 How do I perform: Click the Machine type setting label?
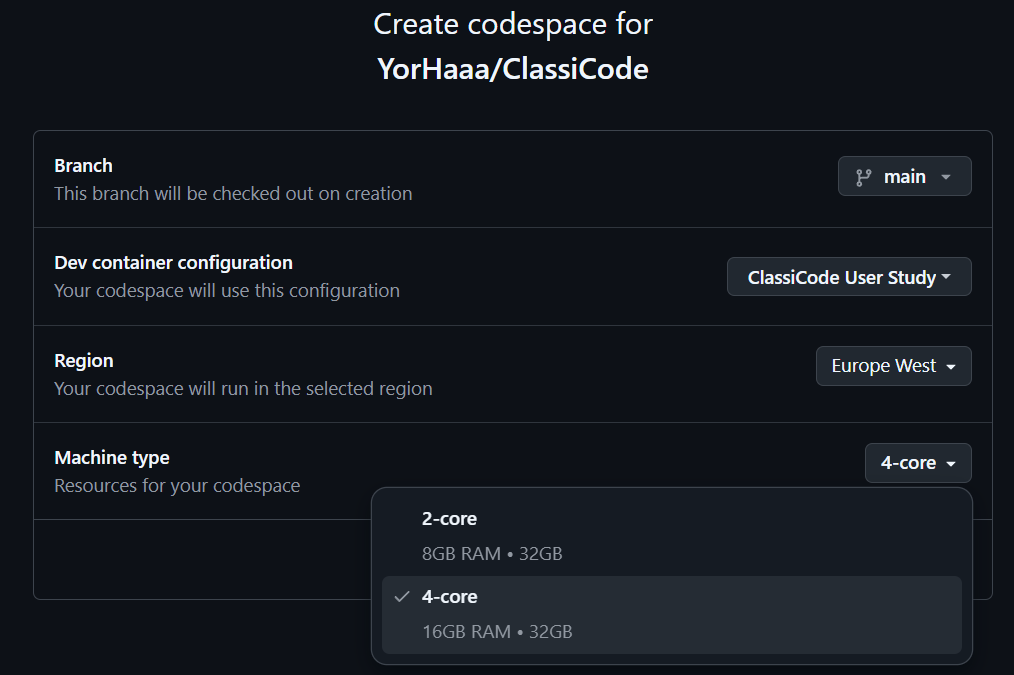112,458
